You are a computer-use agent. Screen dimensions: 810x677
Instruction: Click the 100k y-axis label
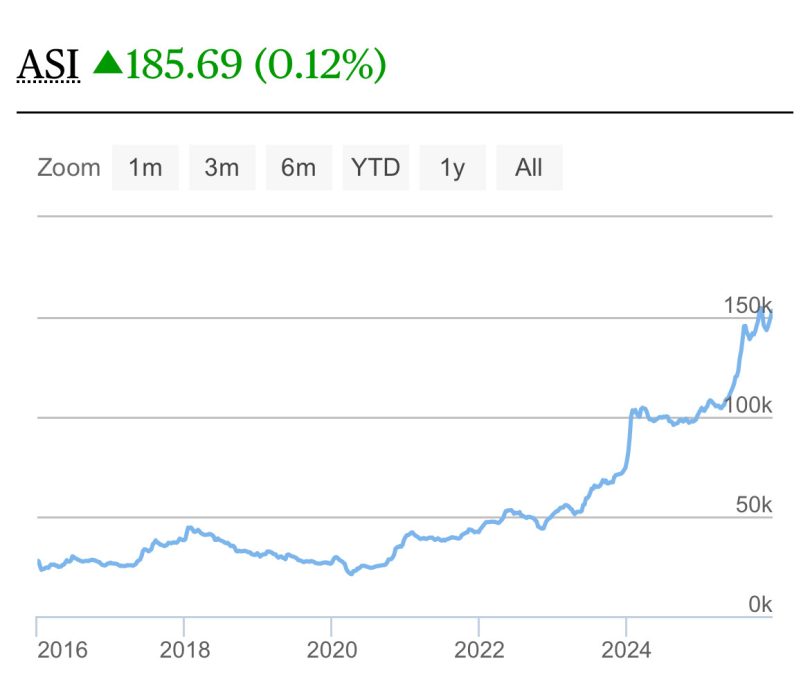point(748,405)
